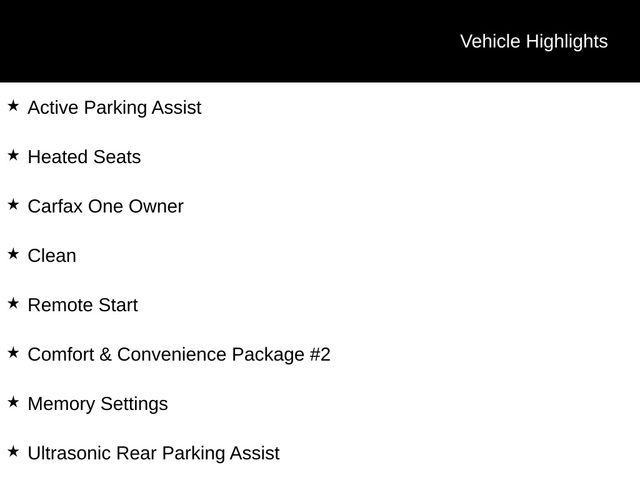Screen dimensions: 640x480
Task: Select Comfort & Convenience Package #2 text
Action: [178, 354]
